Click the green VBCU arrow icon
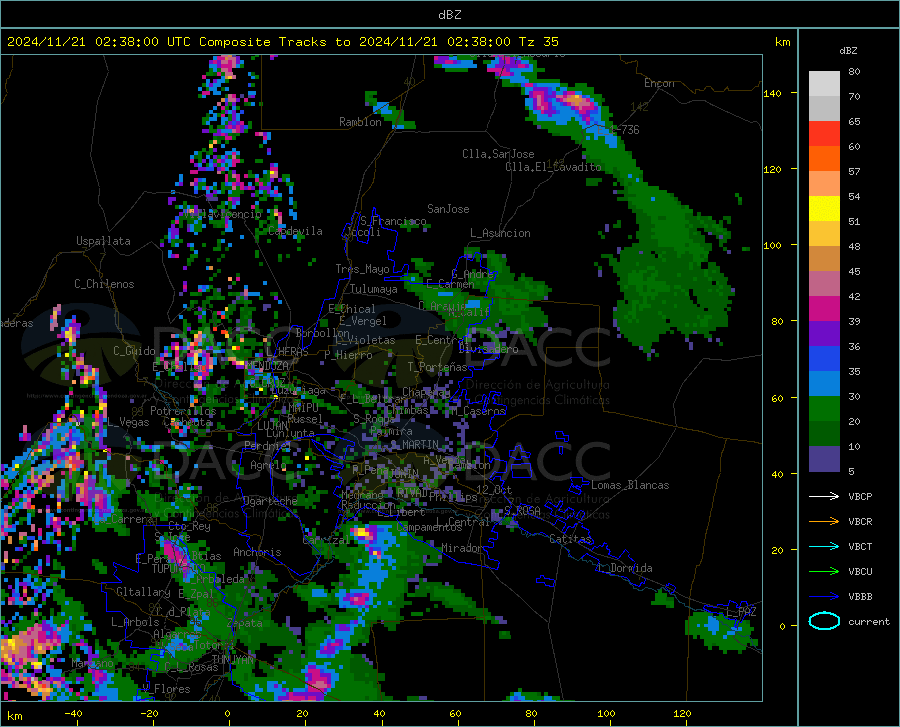 824,572
